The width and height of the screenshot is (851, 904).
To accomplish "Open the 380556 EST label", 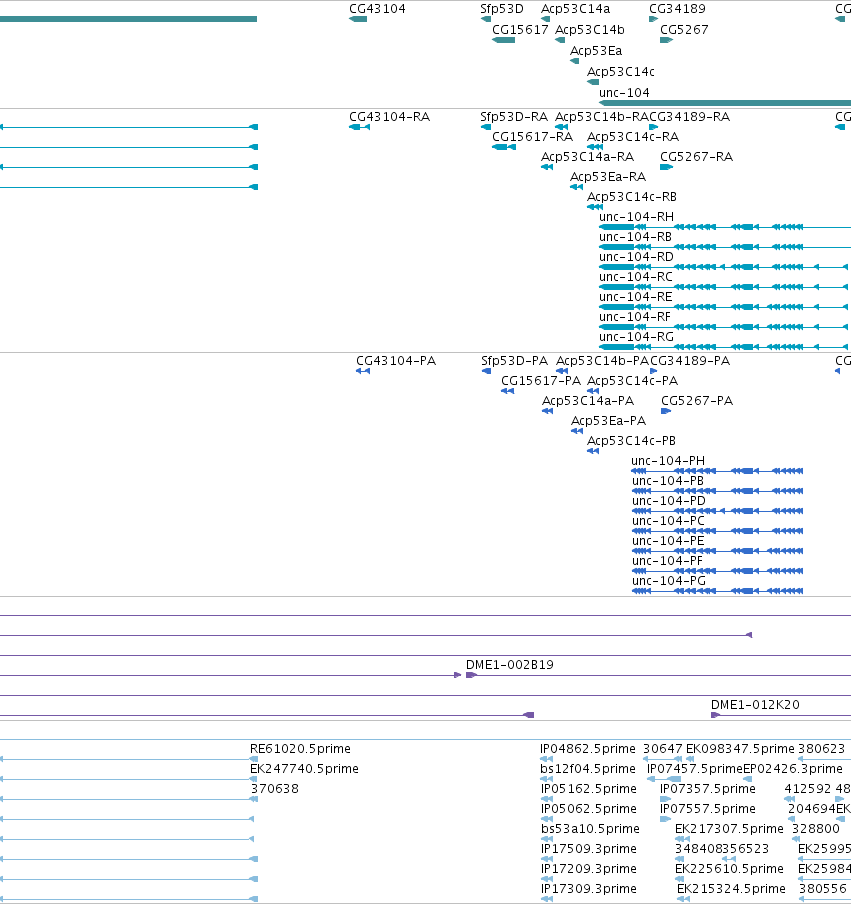I will (822, 888).
